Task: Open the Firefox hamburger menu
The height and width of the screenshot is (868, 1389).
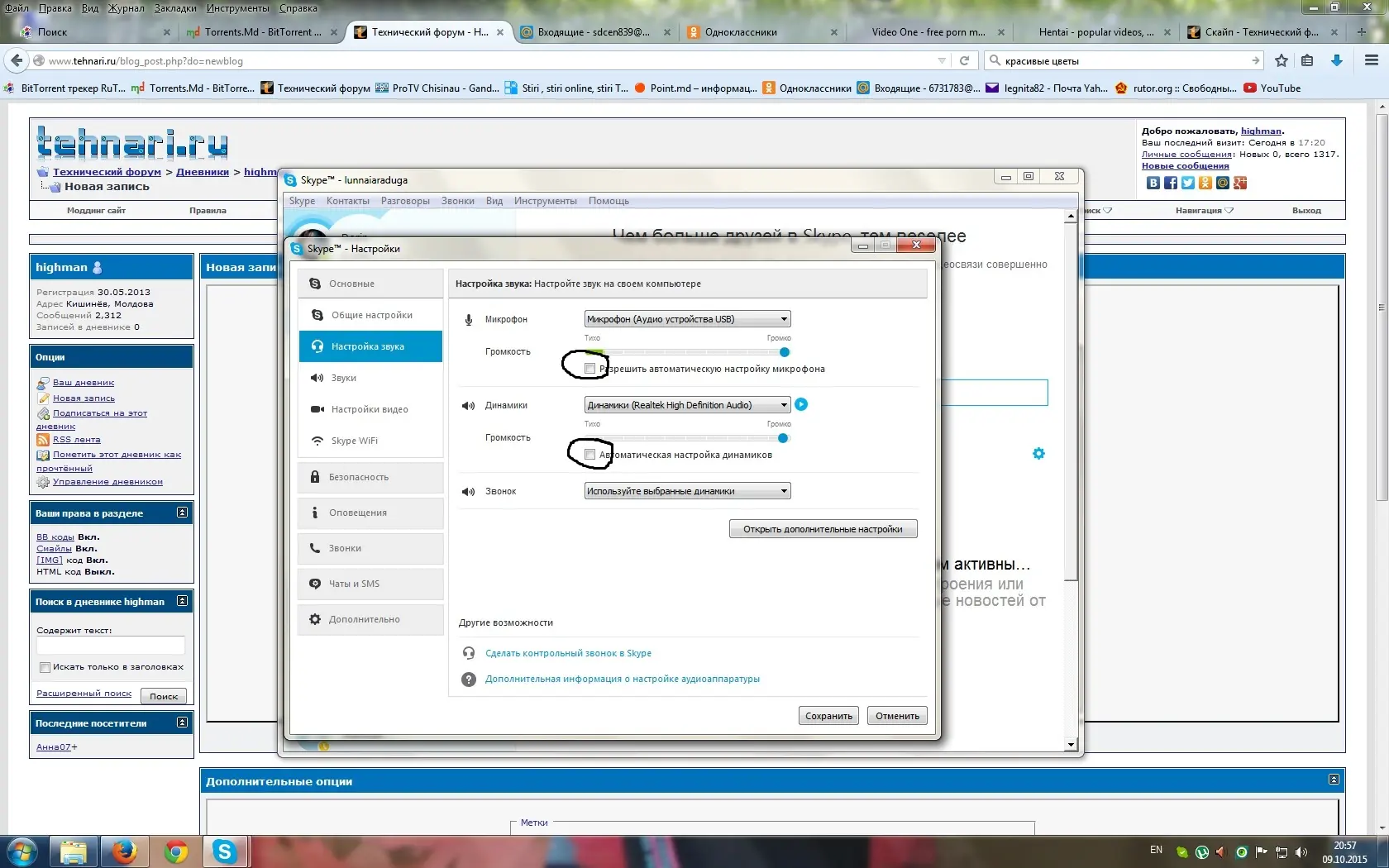Action: (1371, 60)
